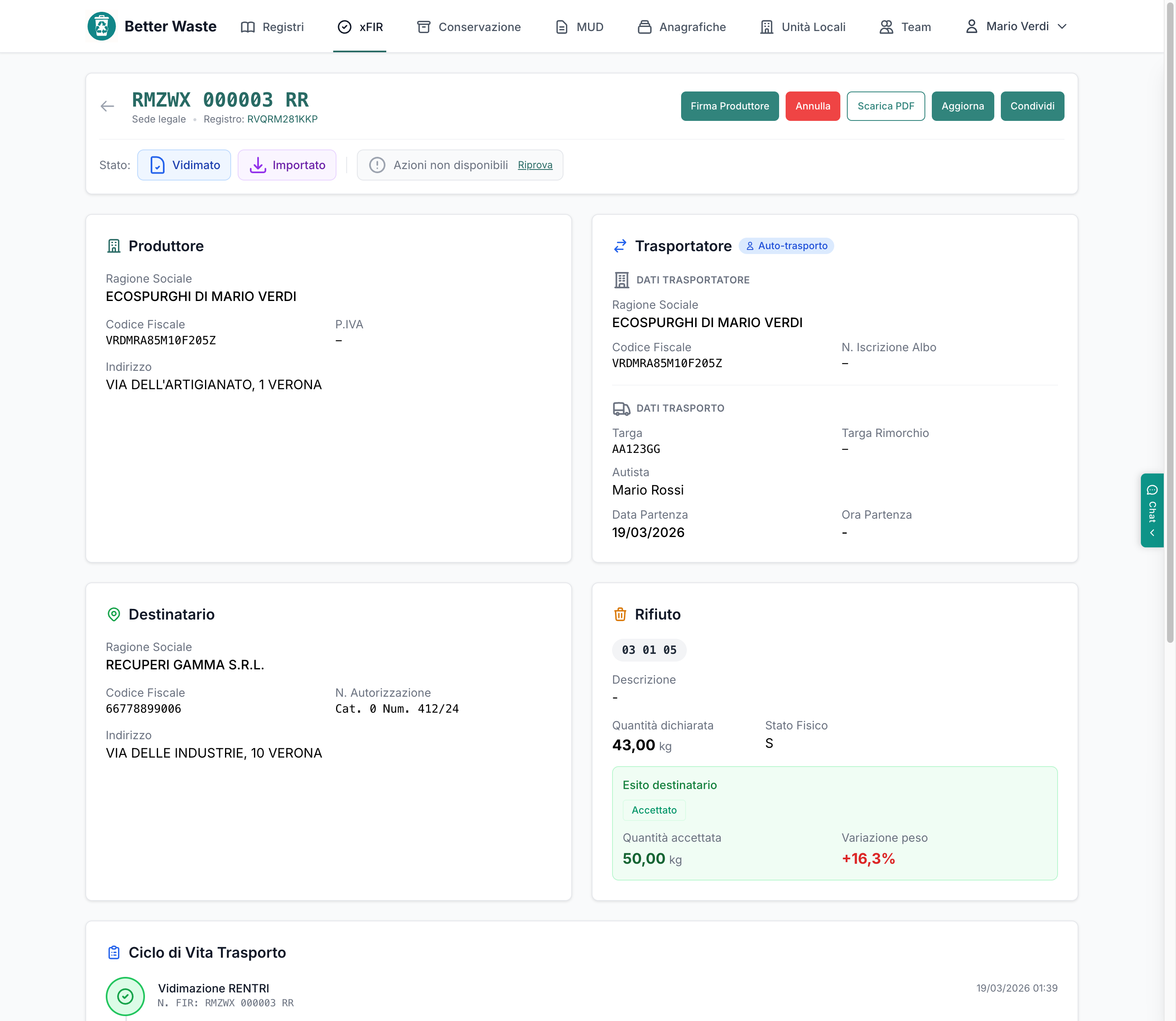This screenshot has height=1021, width=1176.
Task: Go to the MUD section
Action: [x=579, y=27]
